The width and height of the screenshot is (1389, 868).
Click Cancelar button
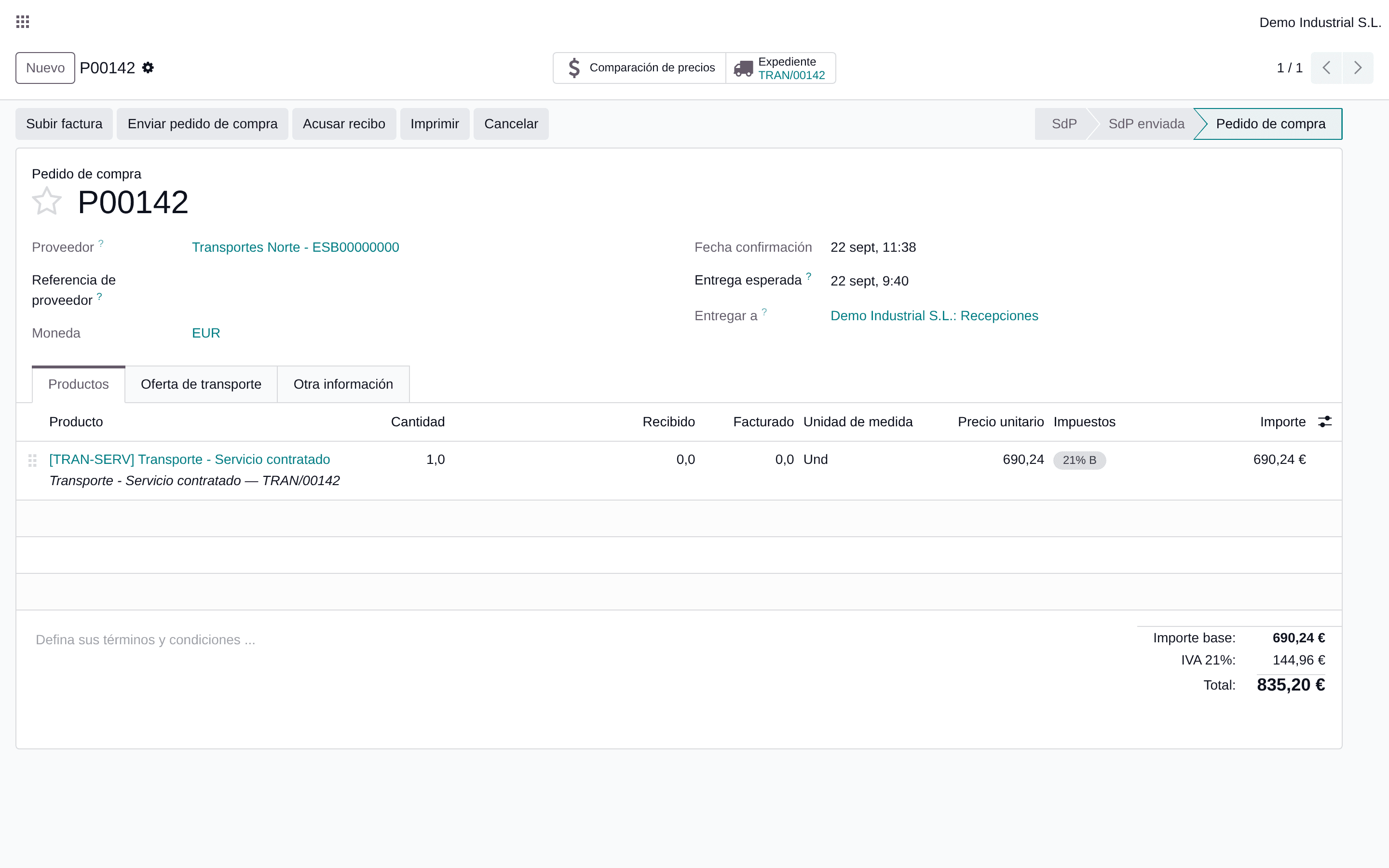click(511, 124)
